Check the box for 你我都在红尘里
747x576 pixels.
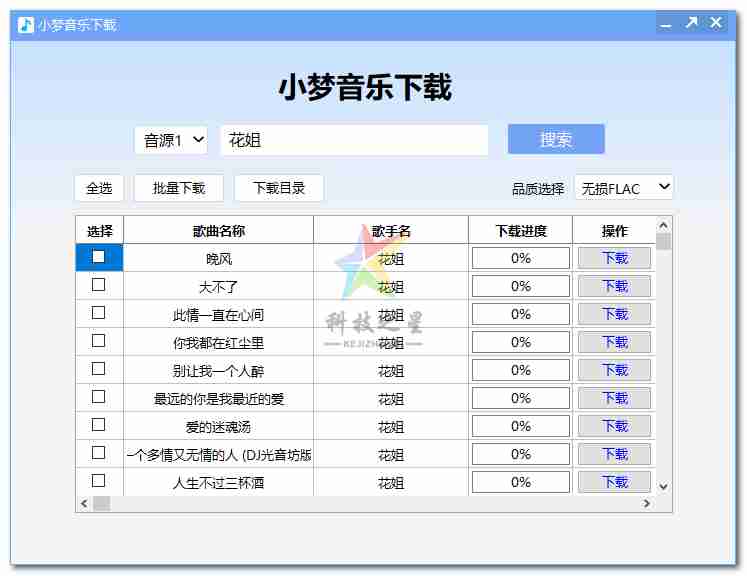[99, 341]
